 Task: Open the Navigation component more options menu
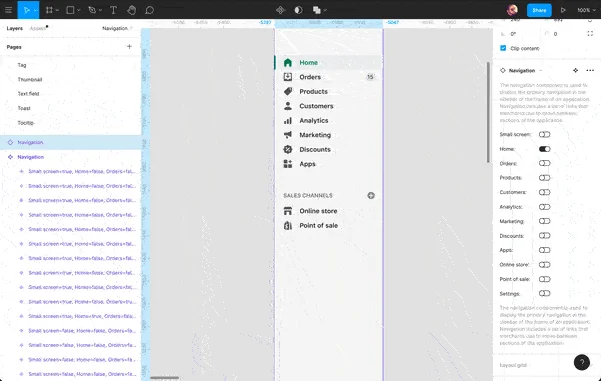(590, 70)
